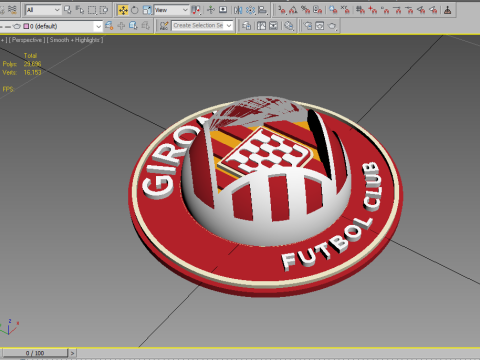Image resolution: width=480 pixels, height=360 pixels.
Task: Activate the Select and Rotate tool
Action: 135,10
